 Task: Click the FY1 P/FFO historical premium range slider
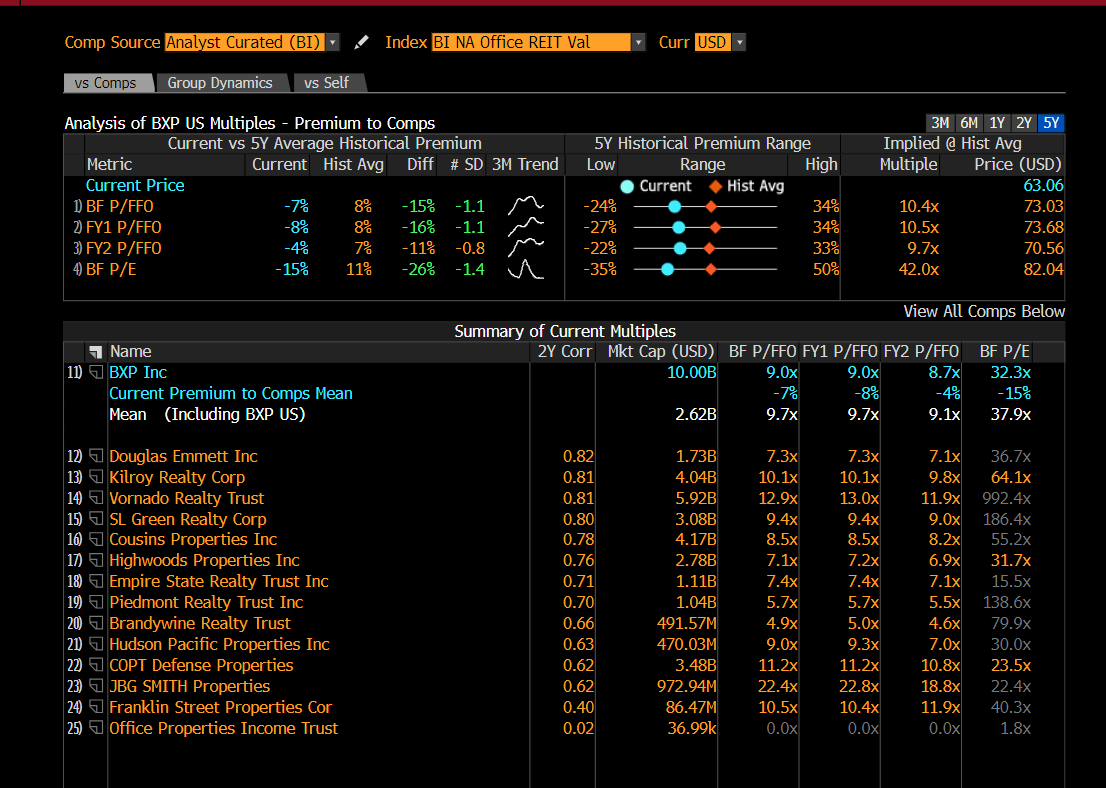tap(705, 227)
